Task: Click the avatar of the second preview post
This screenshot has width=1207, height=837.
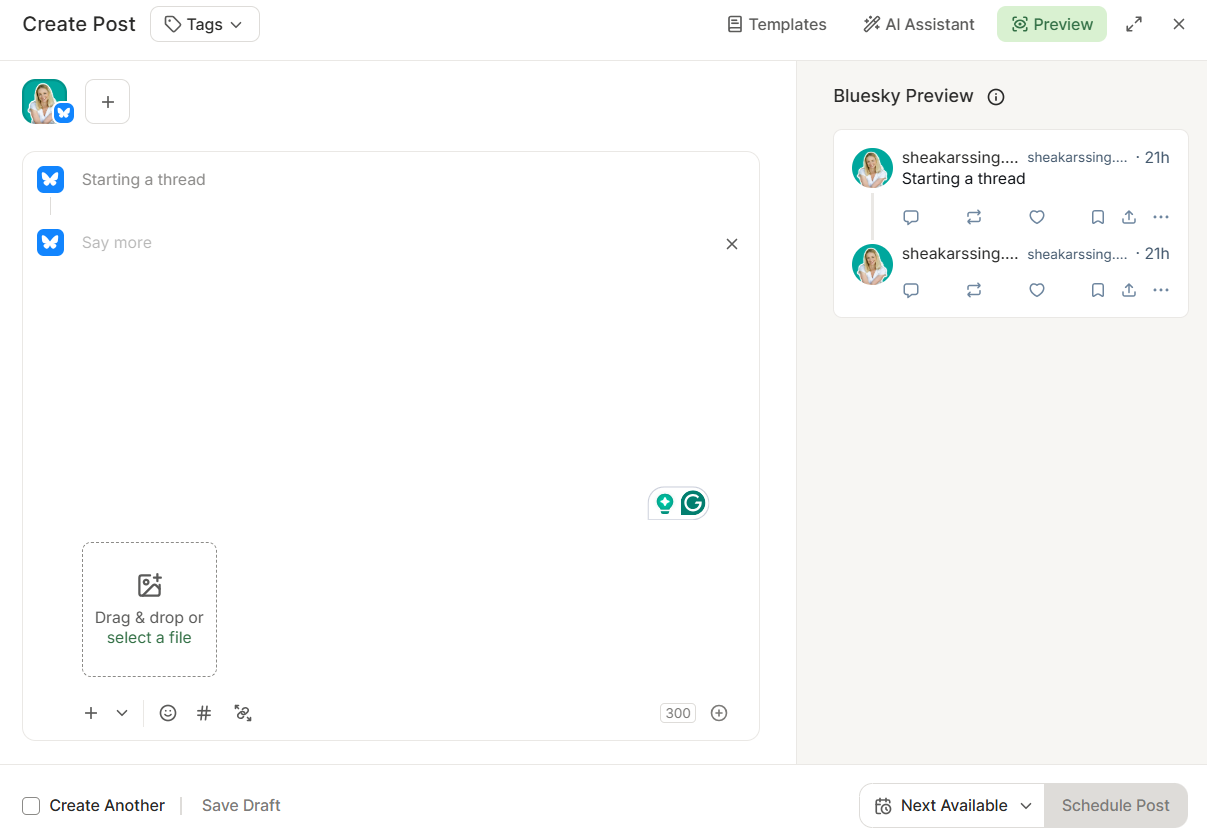Action: tap(872, 264)
